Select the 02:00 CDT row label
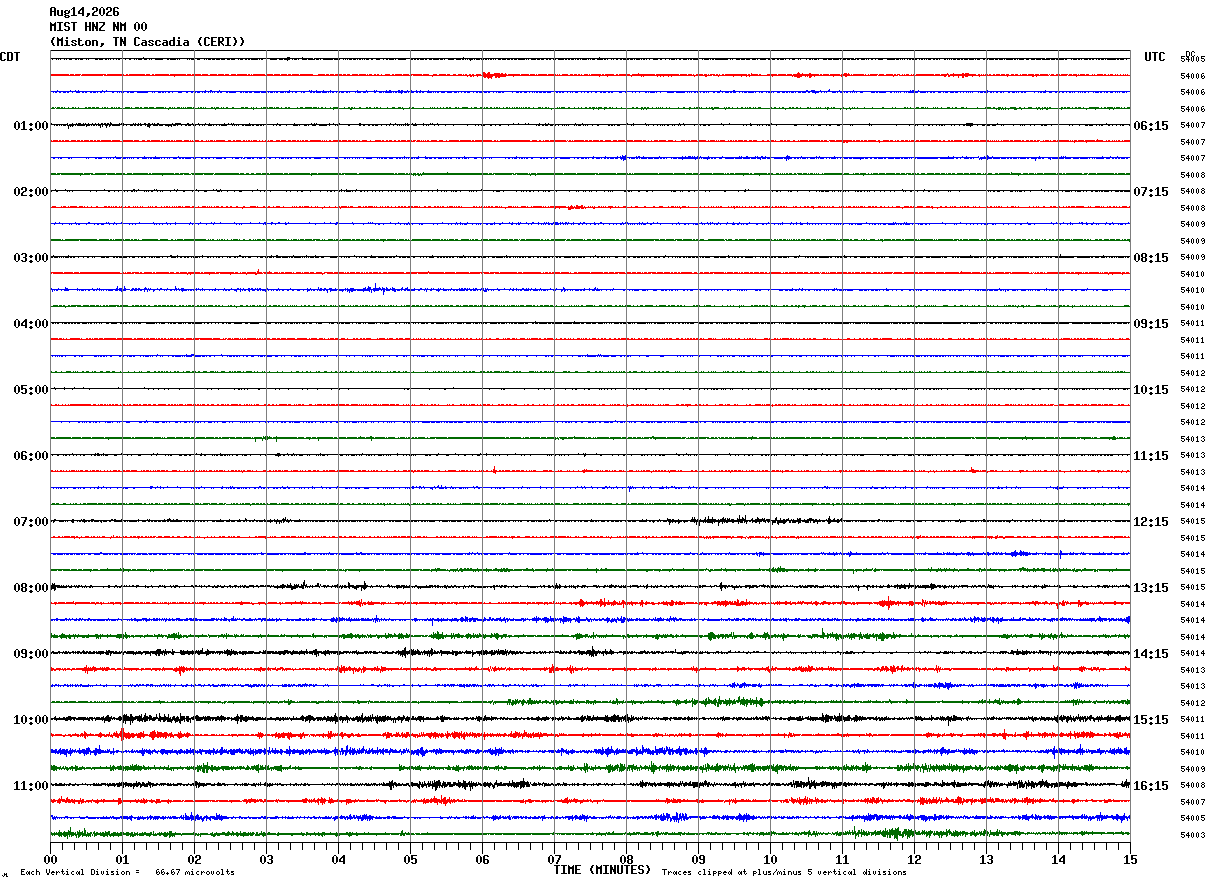This screenshot has height=886, width=1210. click(x=31, y=192)
